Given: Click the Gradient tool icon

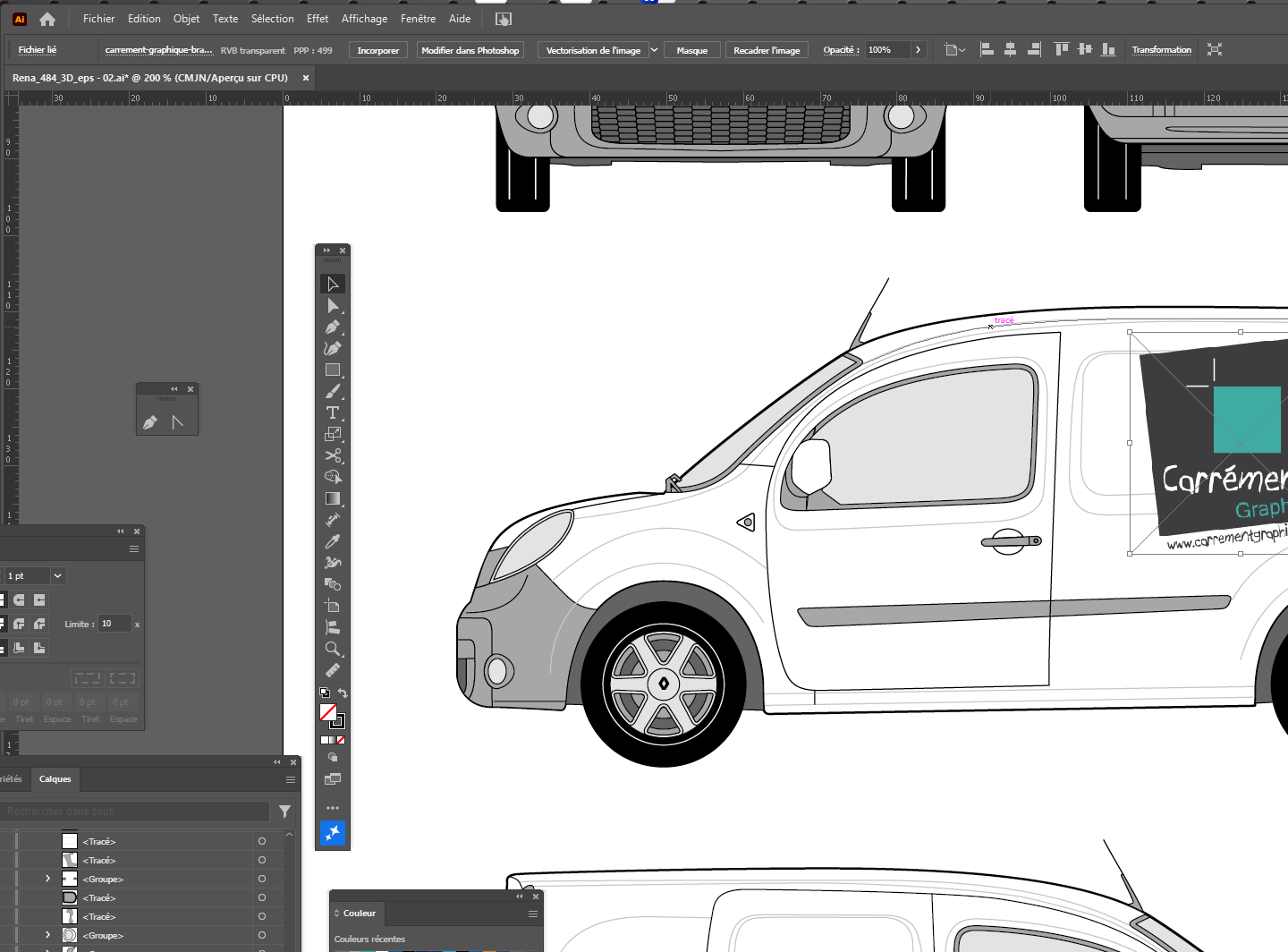Looking at the screenshot, I should click(x=333, y=498).
